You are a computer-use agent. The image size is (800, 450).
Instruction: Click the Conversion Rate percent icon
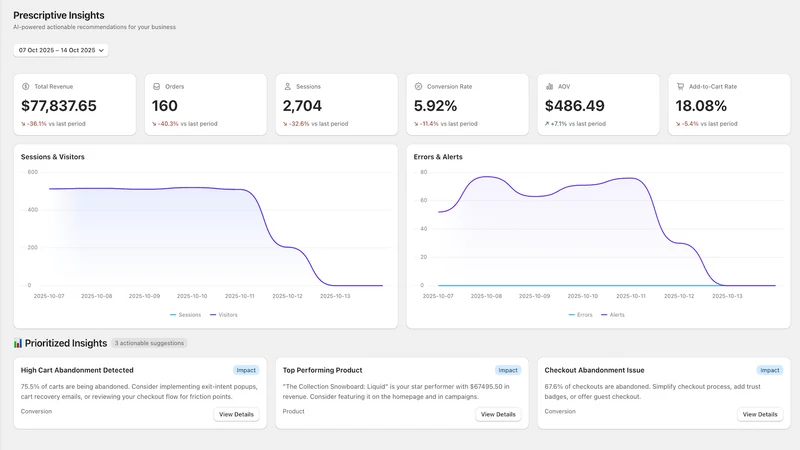pos(418,87)
